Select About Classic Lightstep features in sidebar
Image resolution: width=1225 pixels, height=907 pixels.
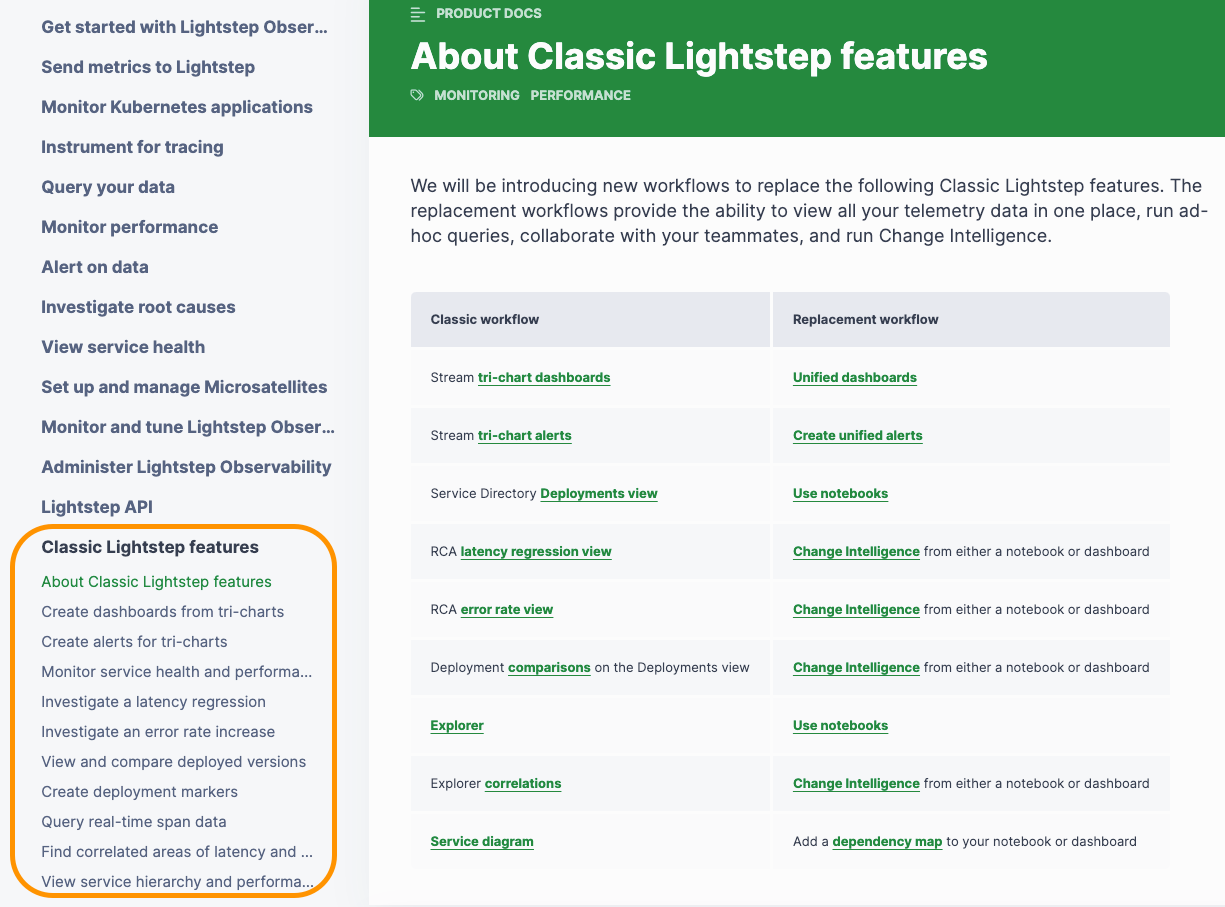156,581
